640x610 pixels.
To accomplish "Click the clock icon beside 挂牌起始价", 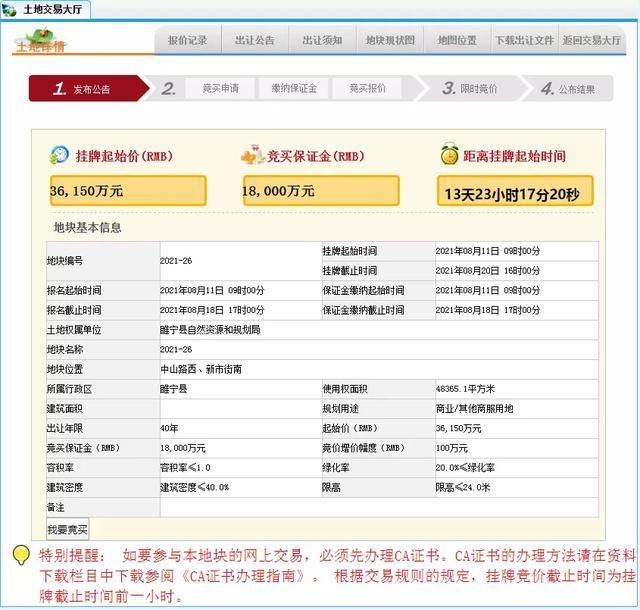I will pos(59,155).
